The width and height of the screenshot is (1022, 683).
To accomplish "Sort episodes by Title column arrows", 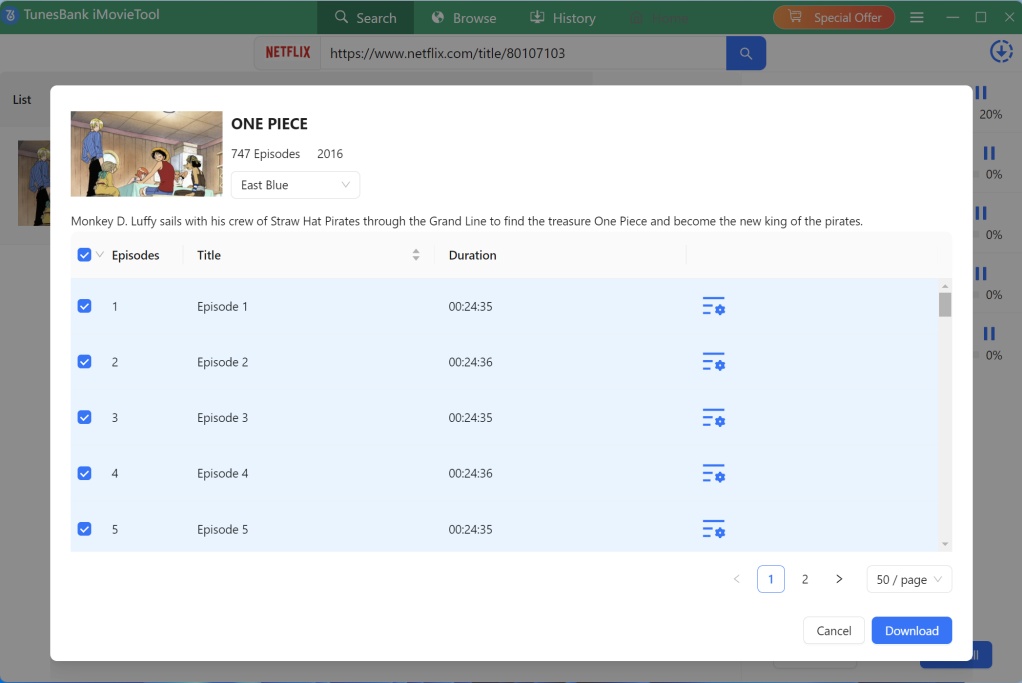I will pyautogui.click(x=416, y=255).
